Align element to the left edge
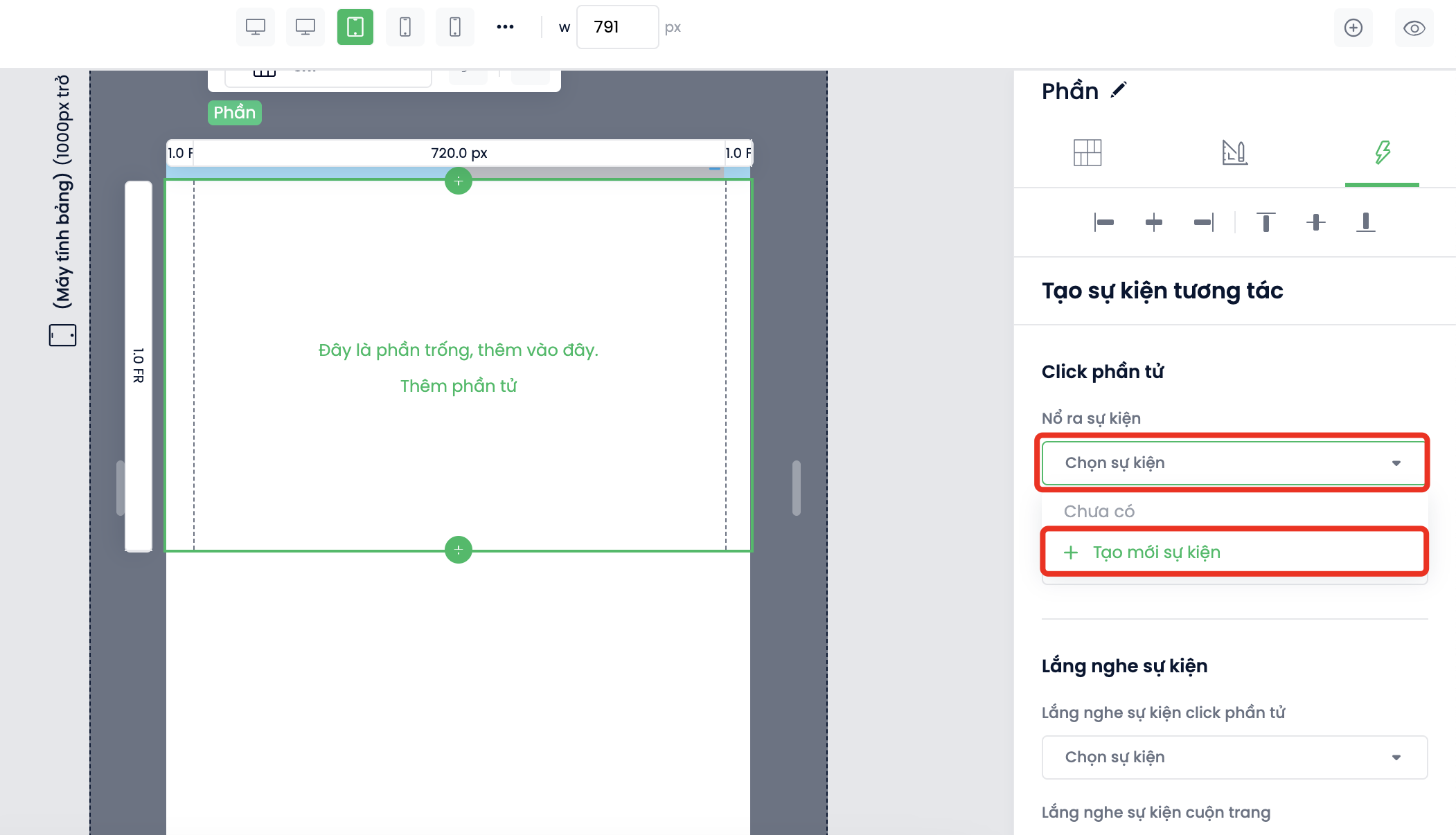 tap(1103, 222)
